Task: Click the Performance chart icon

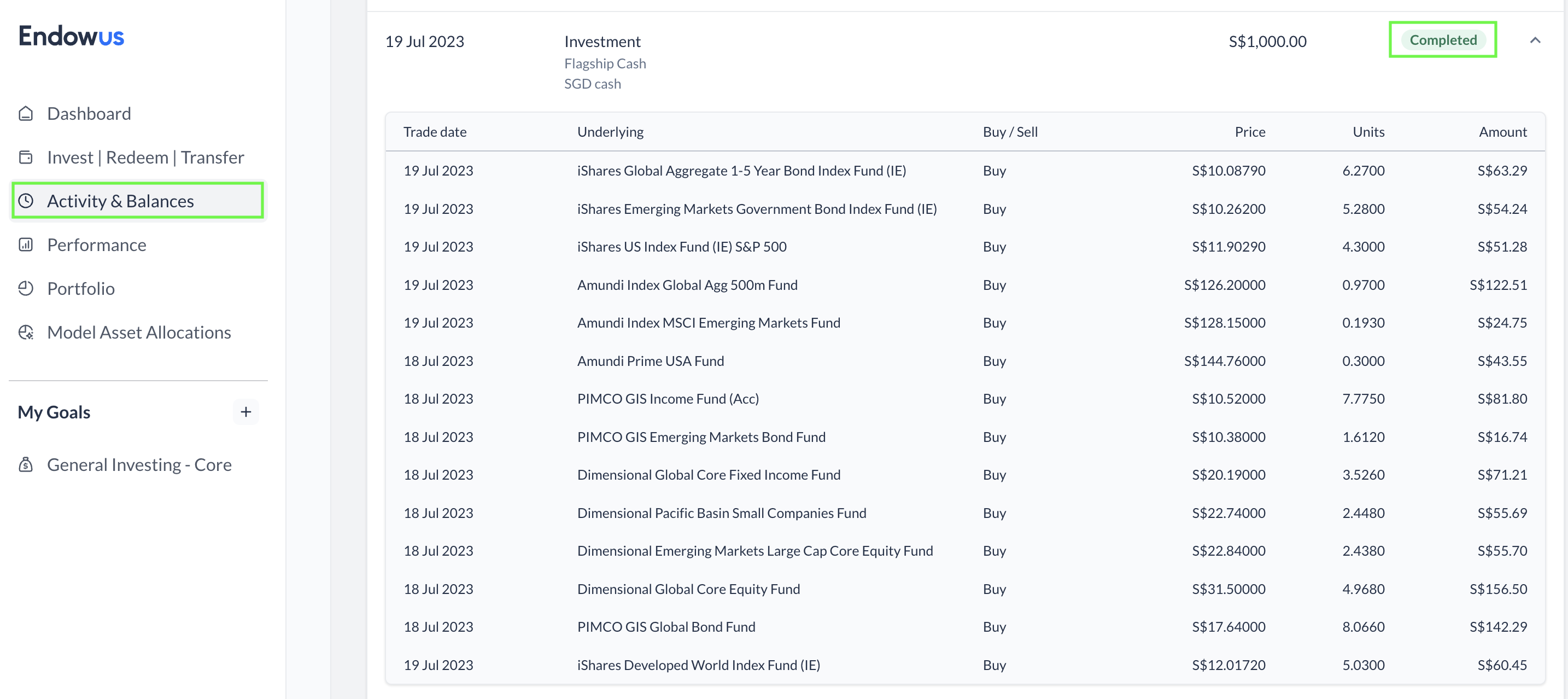Action: (x=26, y=245)
